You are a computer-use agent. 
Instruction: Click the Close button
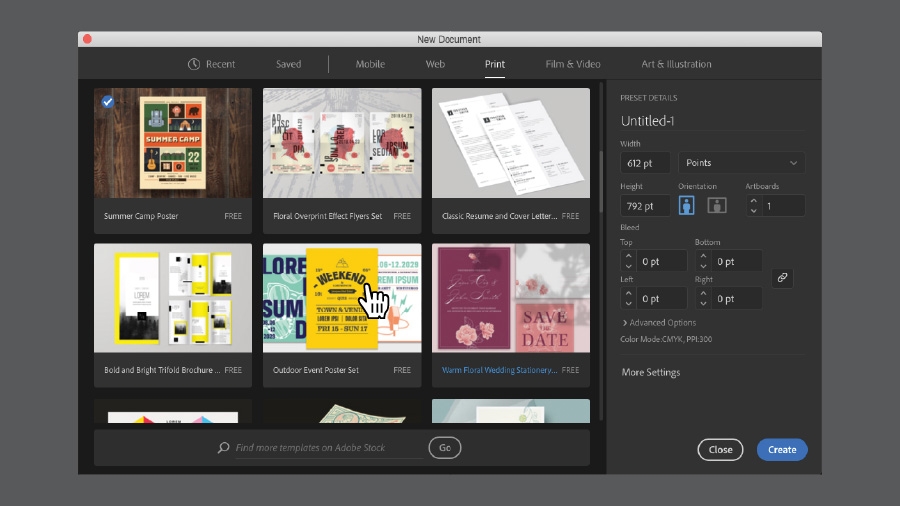[720, 450]
